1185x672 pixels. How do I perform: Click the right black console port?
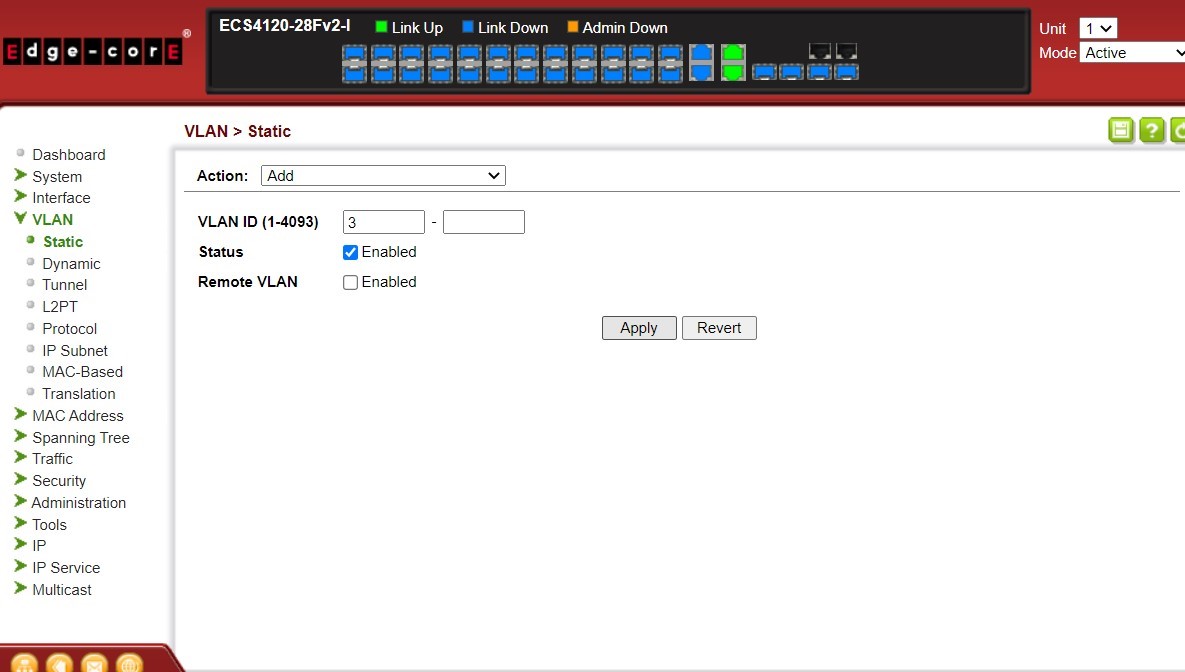tap(846, 51)
